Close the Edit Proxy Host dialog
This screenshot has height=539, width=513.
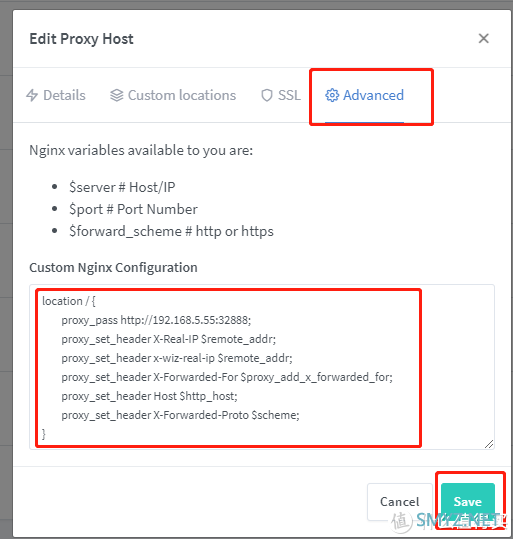(x=483, y=38)
